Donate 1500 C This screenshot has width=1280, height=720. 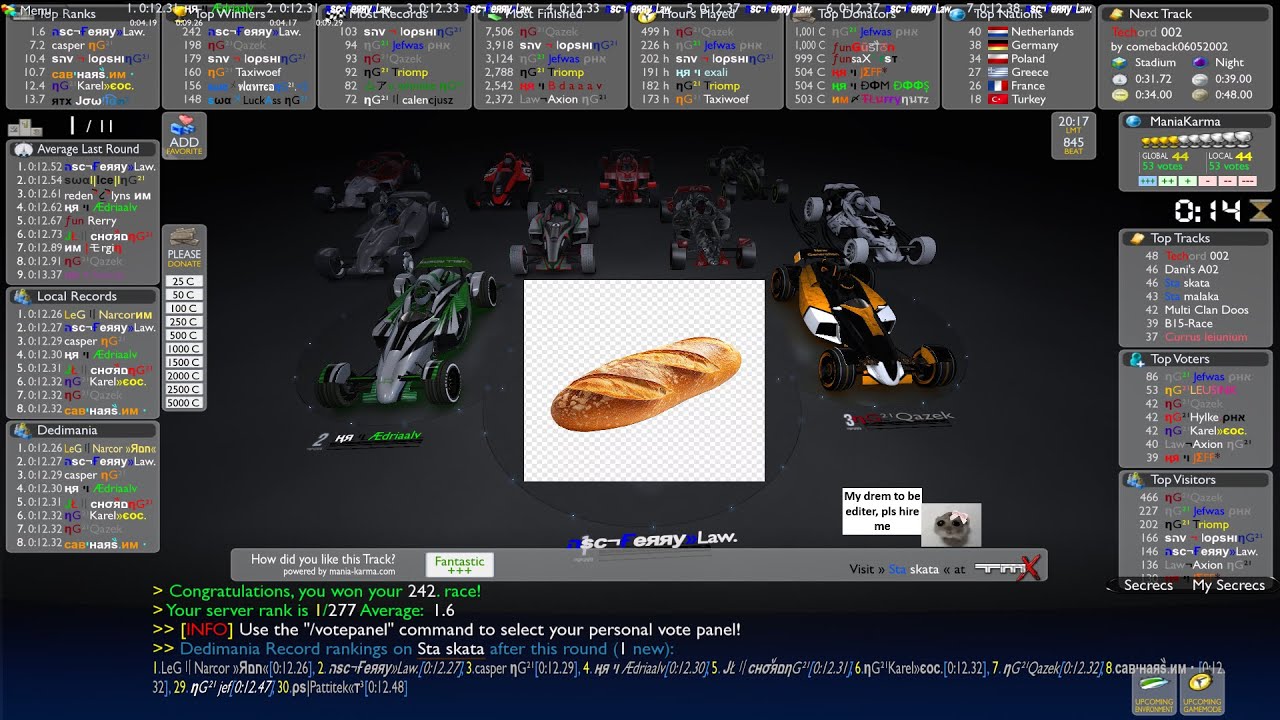(184, 363)
